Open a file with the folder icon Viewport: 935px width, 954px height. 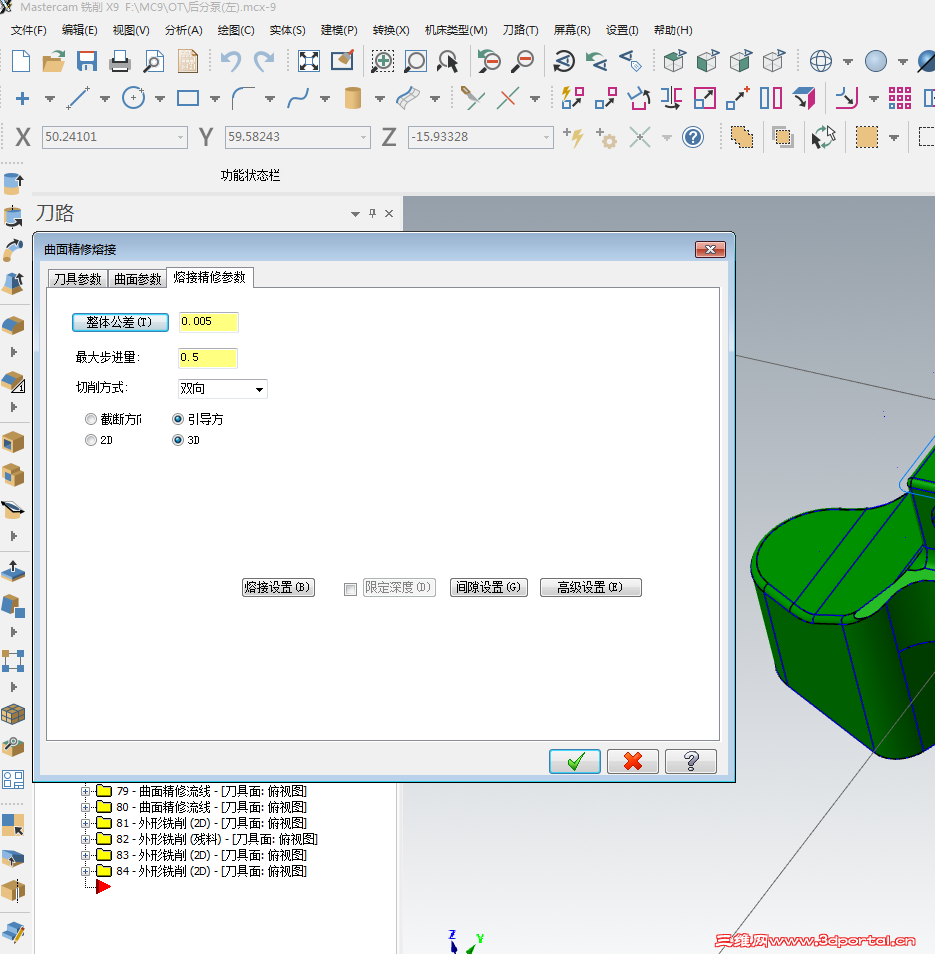point(54,61)
